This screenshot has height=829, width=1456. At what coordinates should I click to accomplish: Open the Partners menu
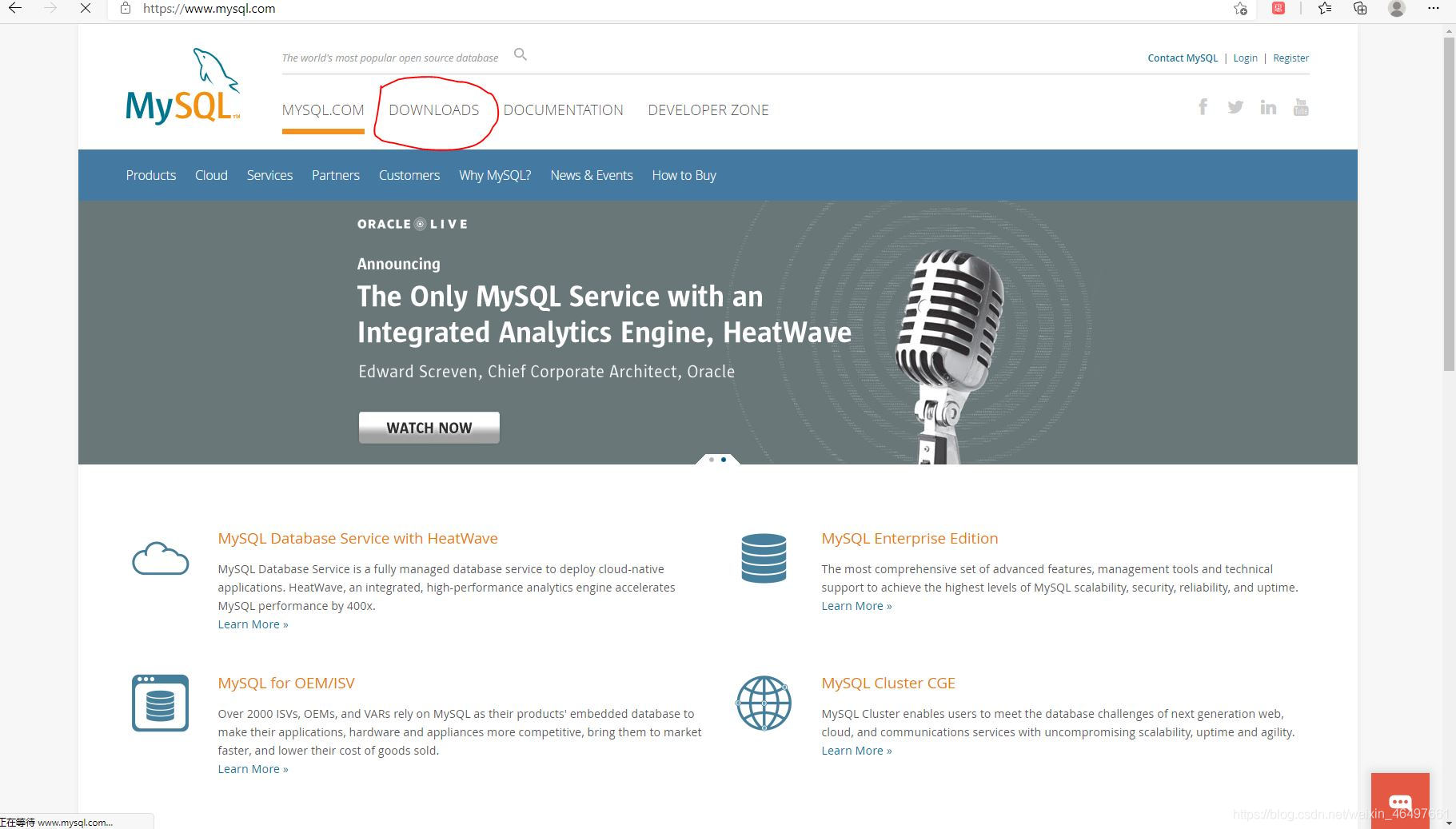336,175
